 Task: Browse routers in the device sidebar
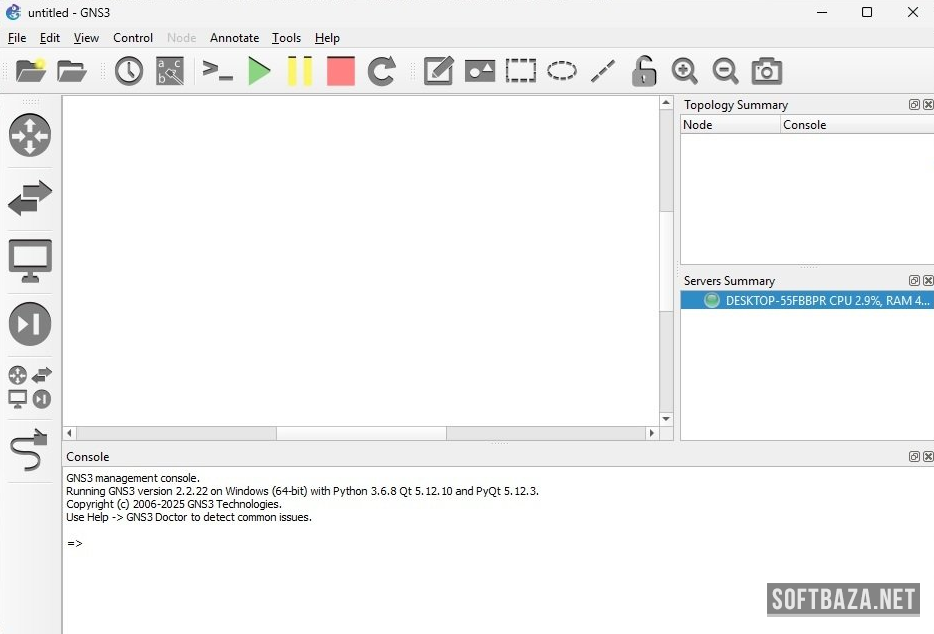pyautogui.click(x=30, y=135)
